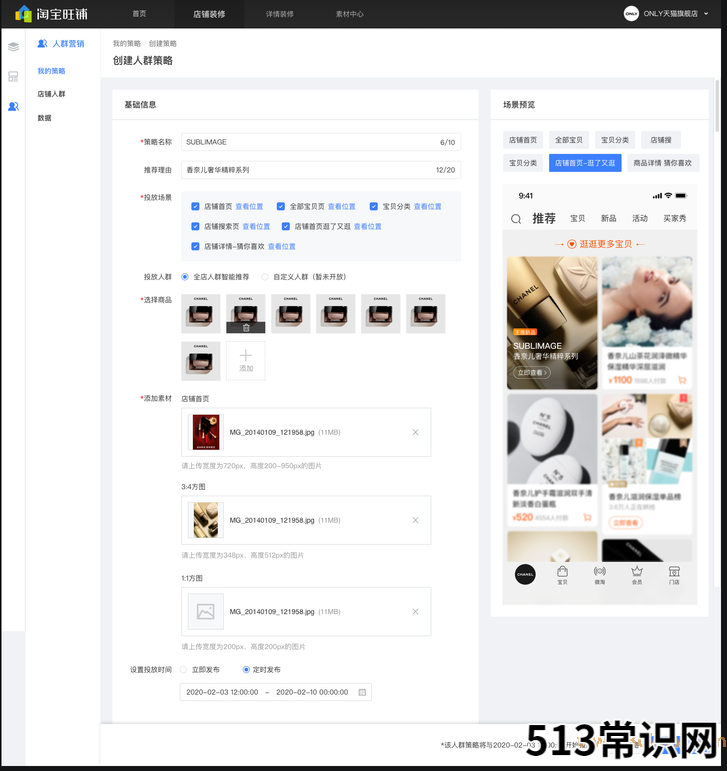Remove the 1:1方图 material file with X

click(x=415, y=612)
